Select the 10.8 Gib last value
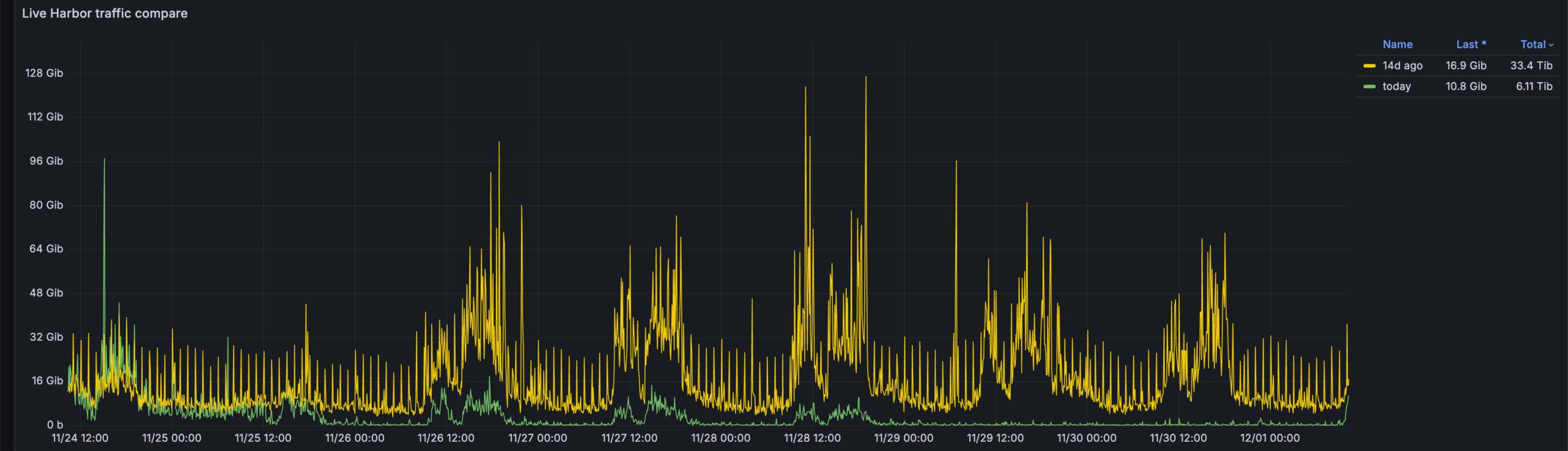Image resolution: width=1568 pixels, height=451 pixels. click(1466, 86)
